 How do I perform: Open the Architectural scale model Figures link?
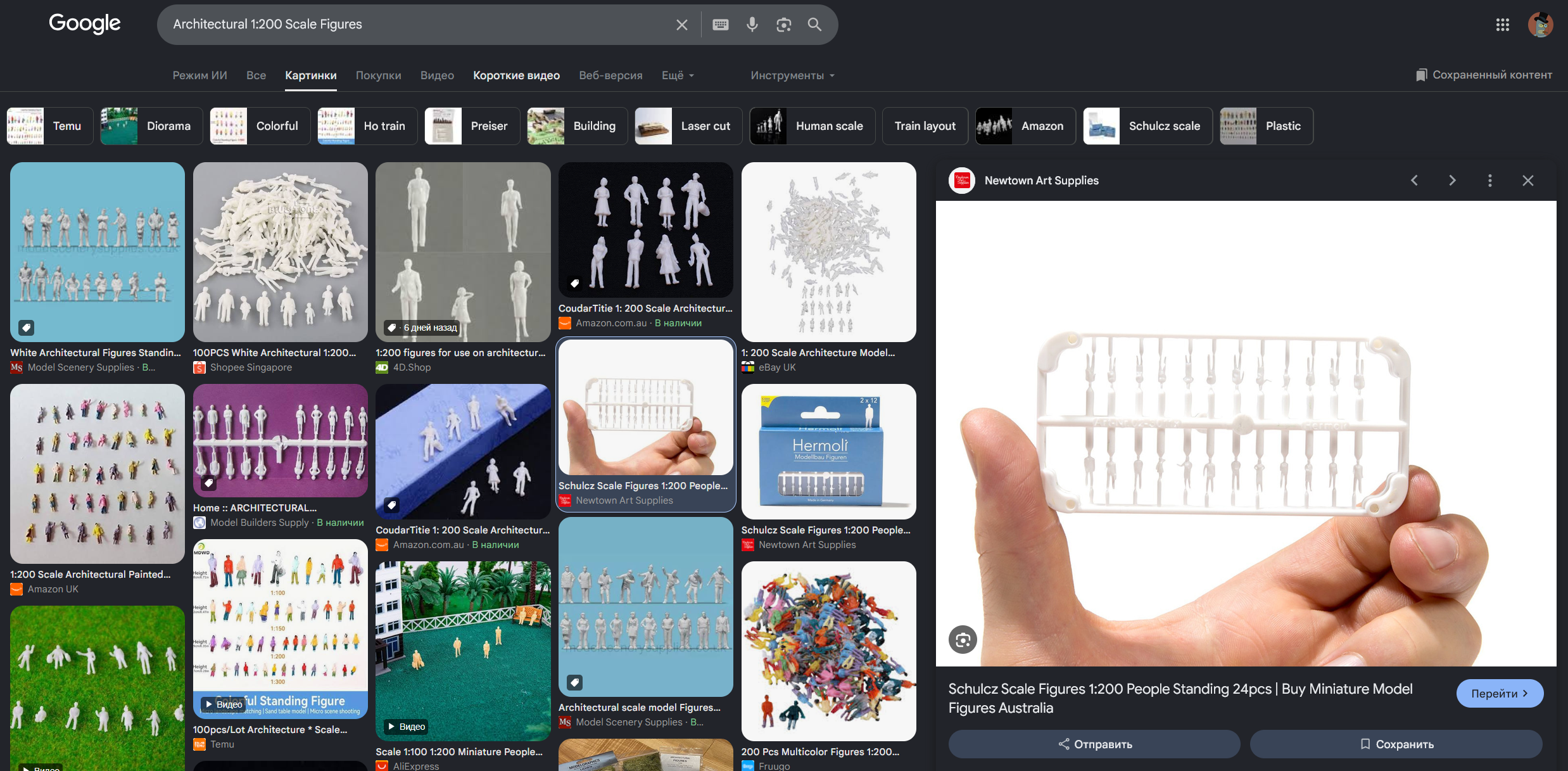pos(640,708)
